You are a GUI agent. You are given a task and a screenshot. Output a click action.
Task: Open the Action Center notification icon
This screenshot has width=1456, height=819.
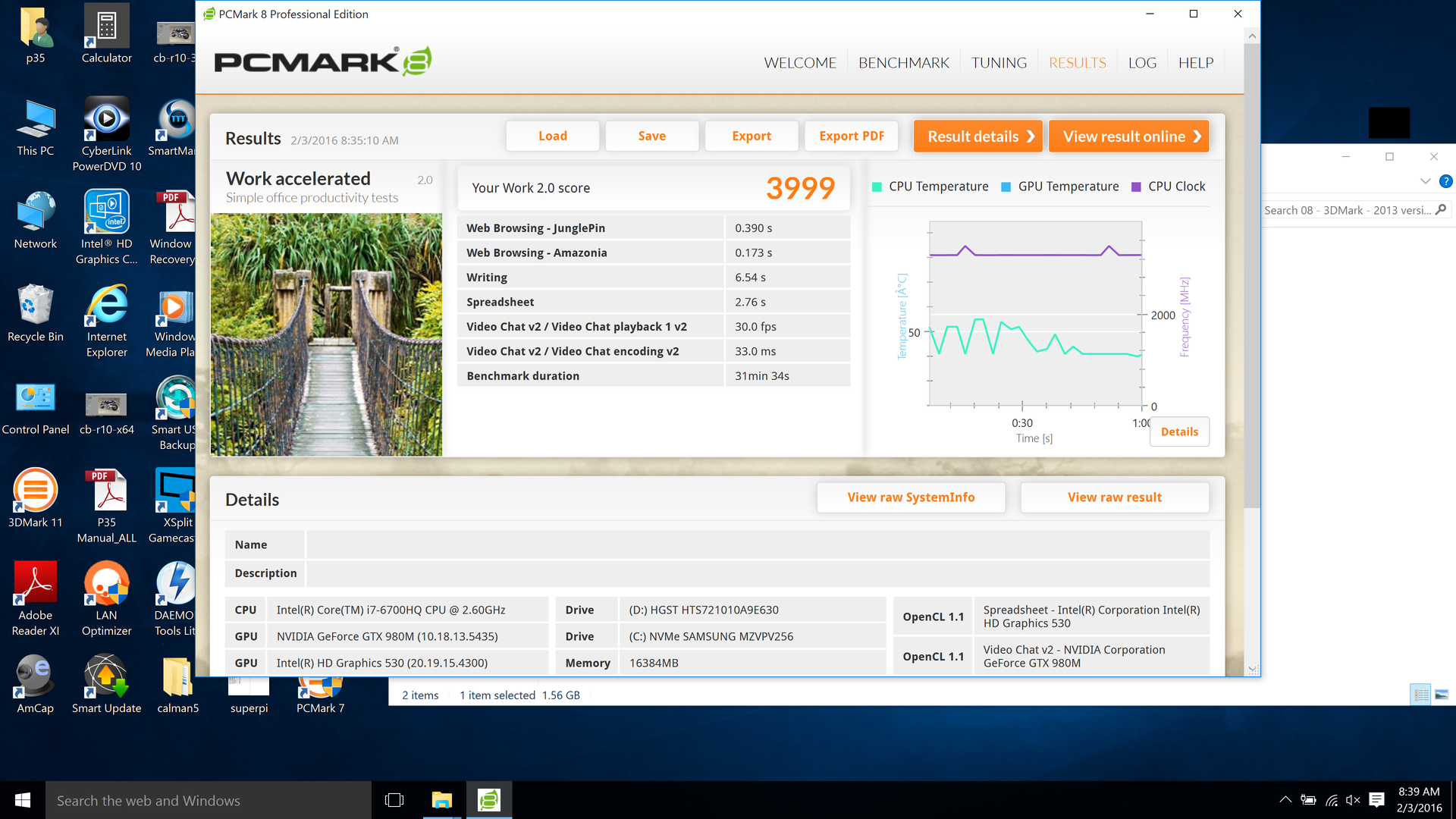coord(1377,800)
